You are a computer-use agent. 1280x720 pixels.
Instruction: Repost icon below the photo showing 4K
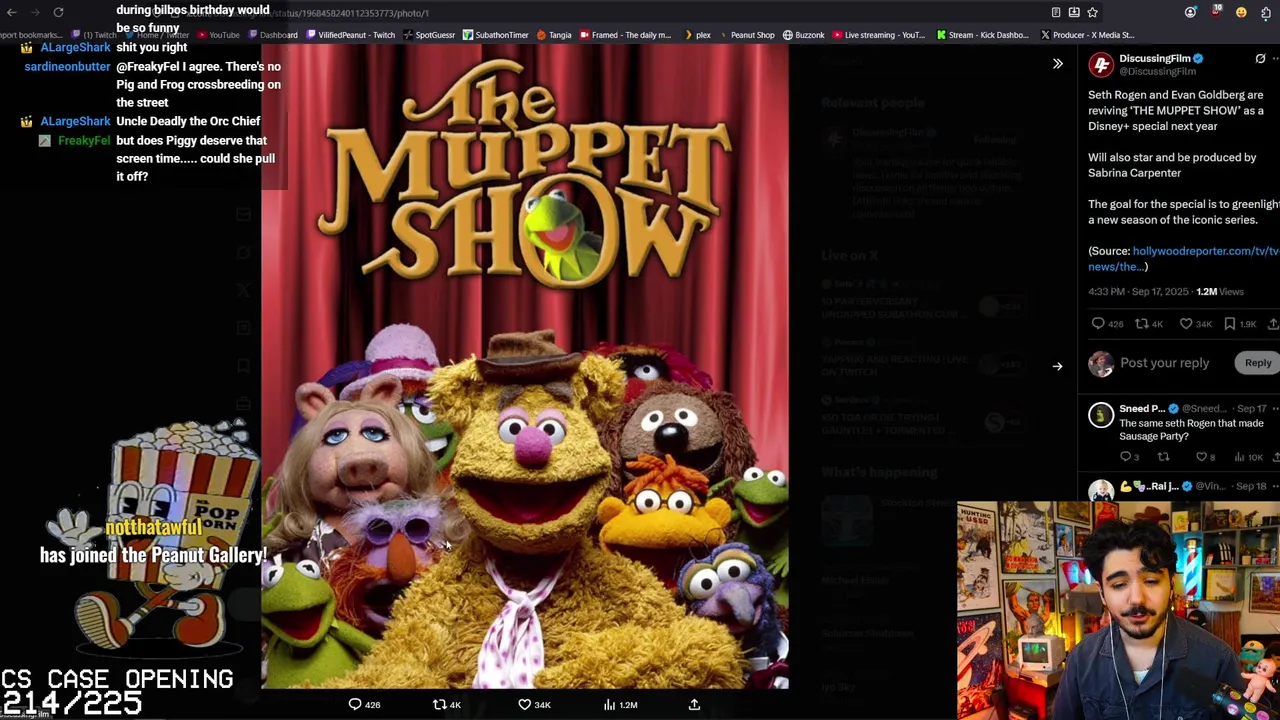point(439,705)
